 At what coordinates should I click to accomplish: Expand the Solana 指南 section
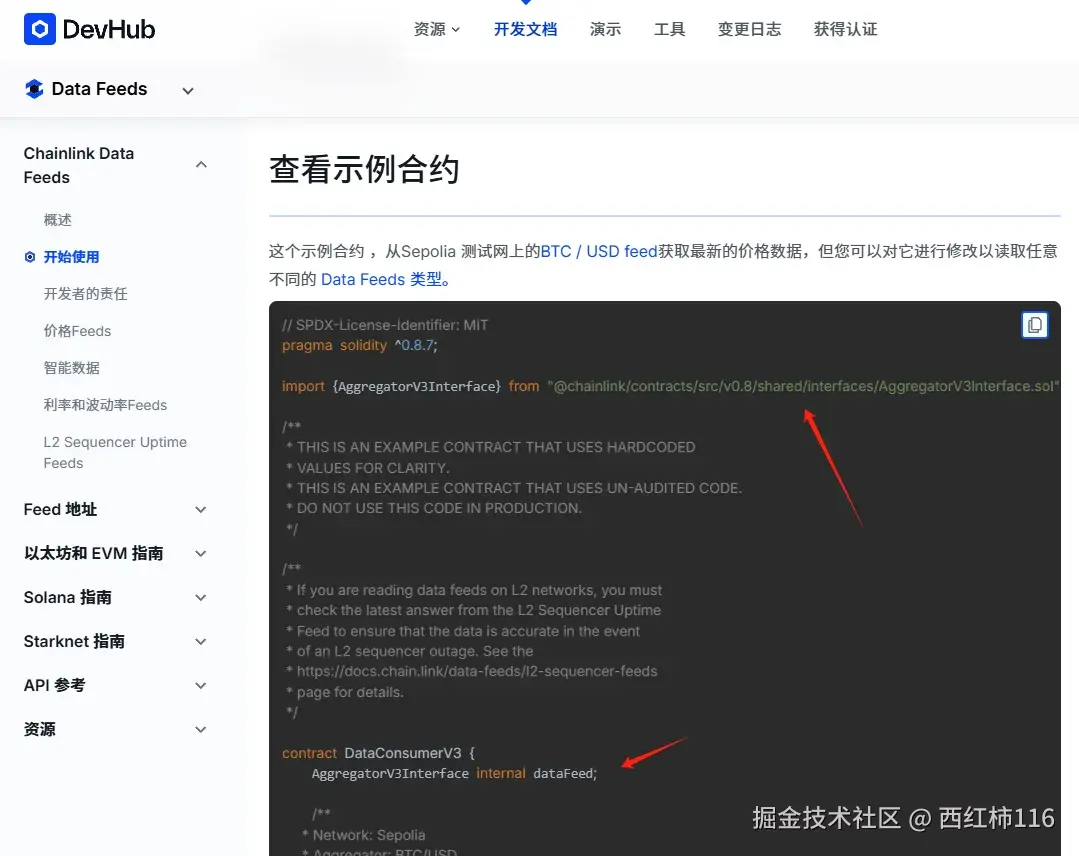tap(201, 598)
